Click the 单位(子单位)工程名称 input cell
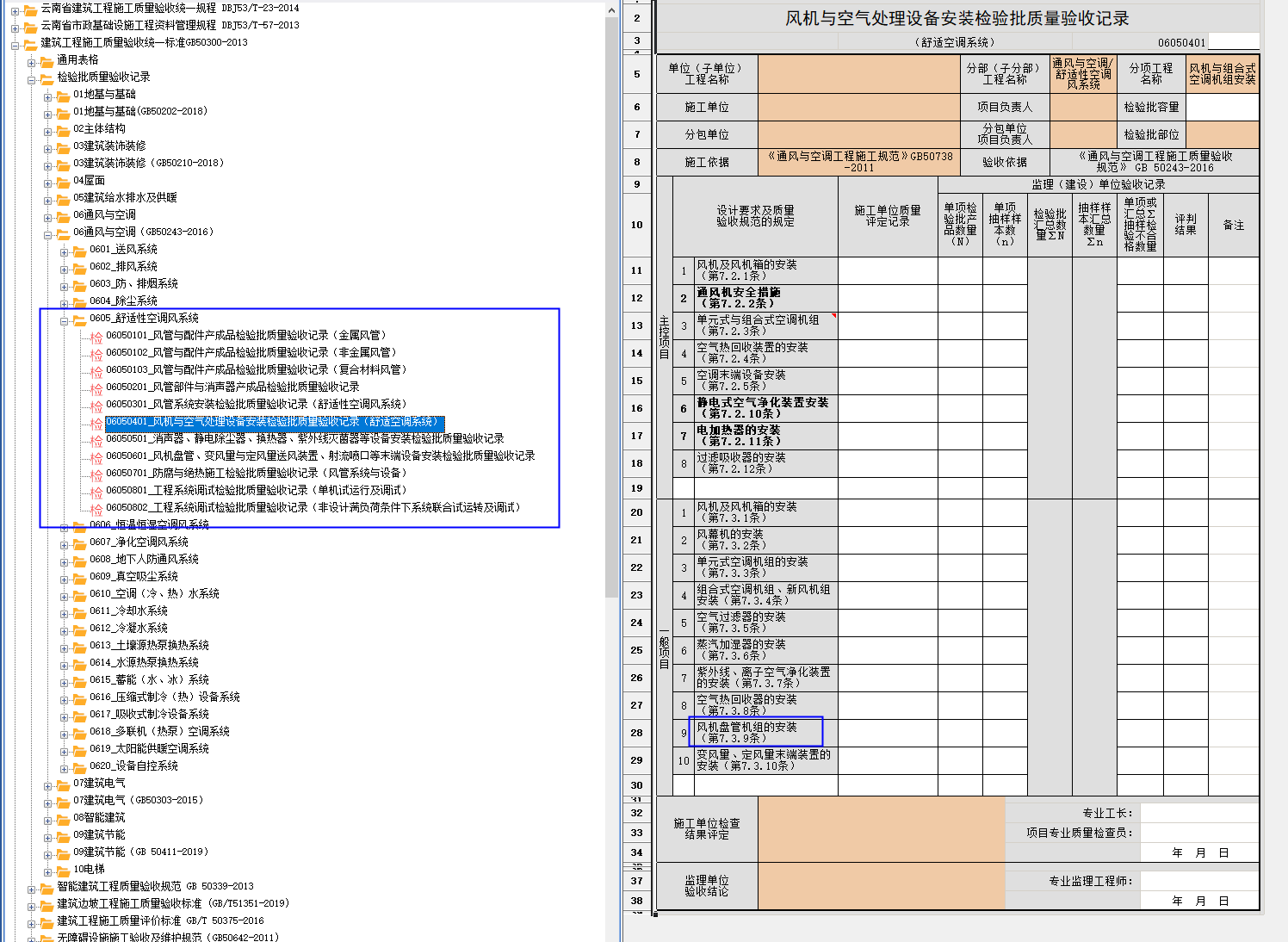The image size is (1288, 942). (859, 74)
